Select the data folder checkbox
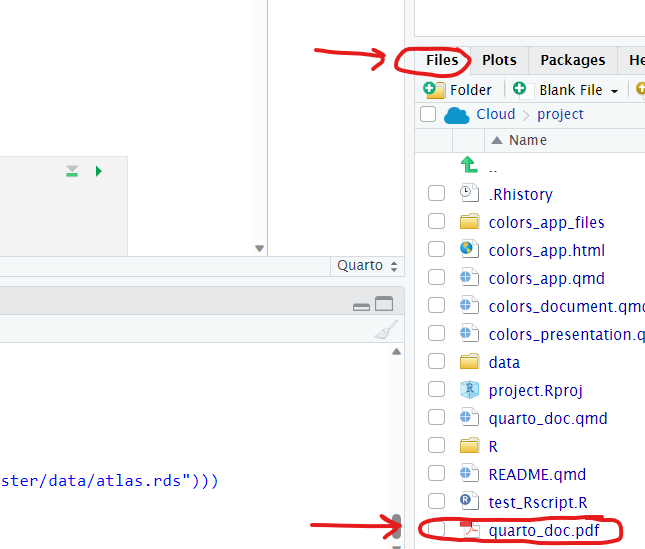 click(436, 362)
